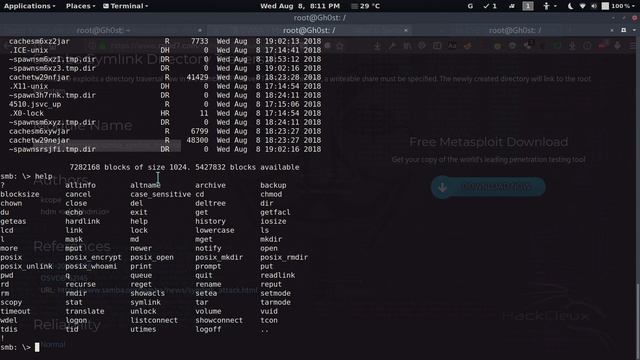The image size is (640, 360).
Task: Click the .ICE-unix directory entry
Action: tap(29, 50)
